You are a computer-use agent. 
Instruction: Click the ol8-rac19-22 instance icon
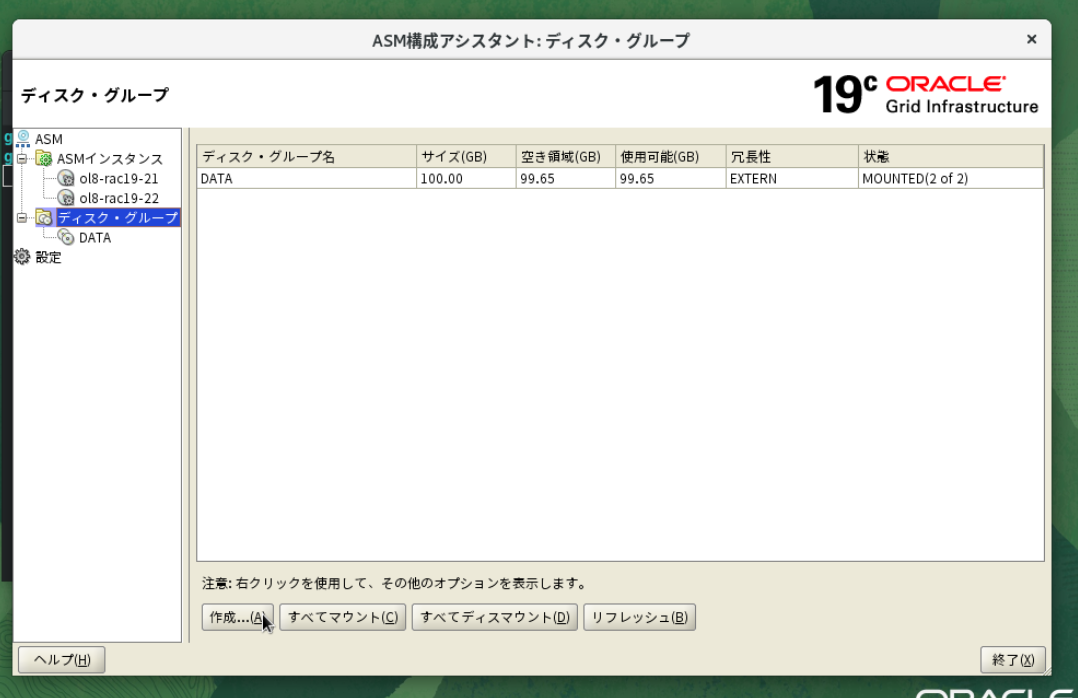(x=66, y=198)
